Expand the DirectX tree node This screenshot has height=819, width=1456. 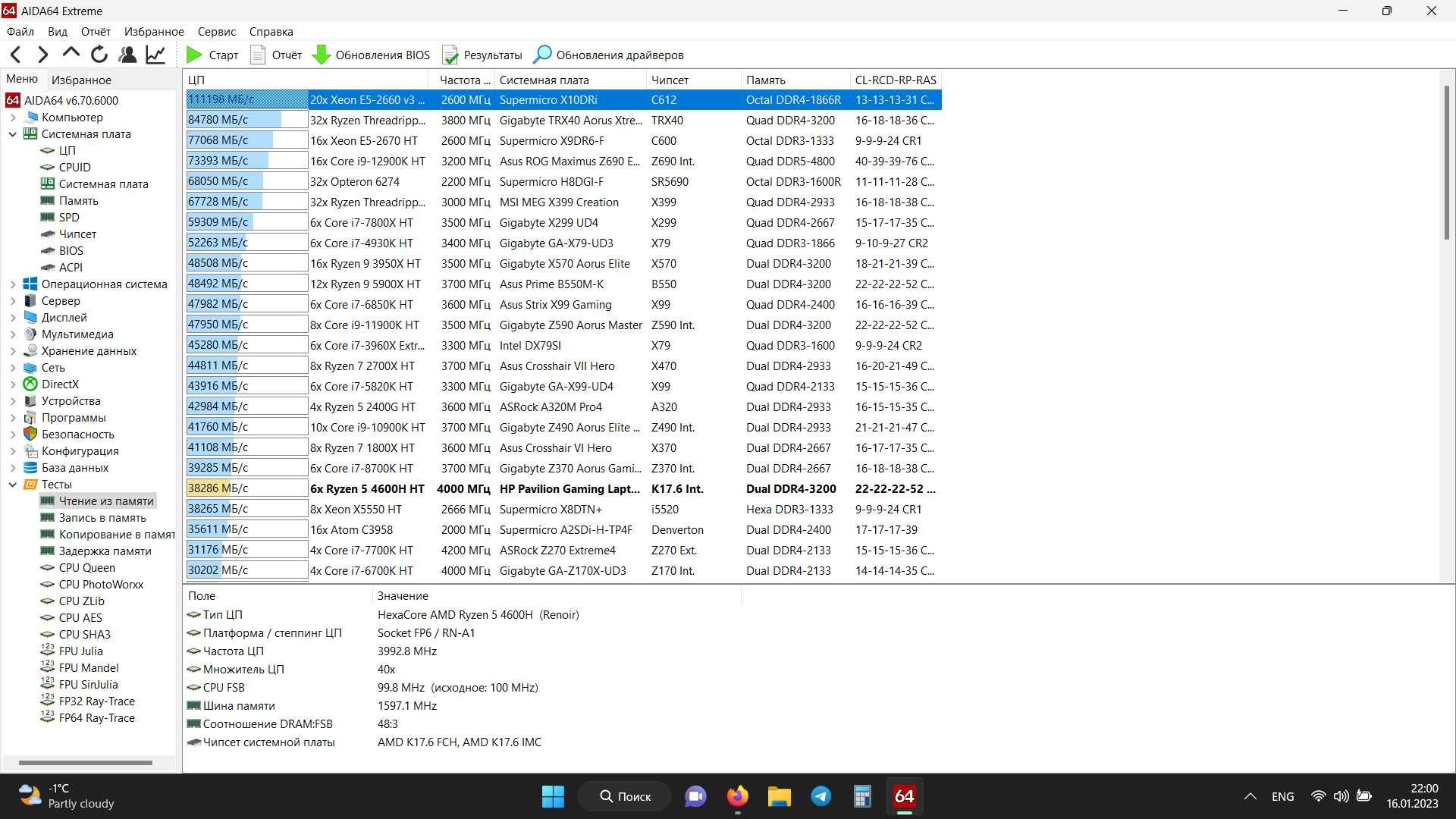pos(13,384)
